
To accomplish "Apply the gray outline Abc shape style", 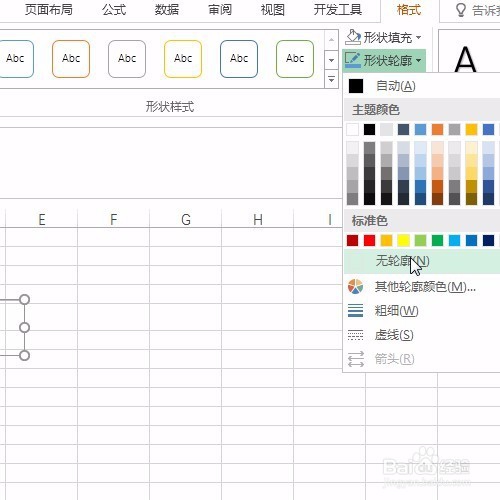I will pos(127,59).
